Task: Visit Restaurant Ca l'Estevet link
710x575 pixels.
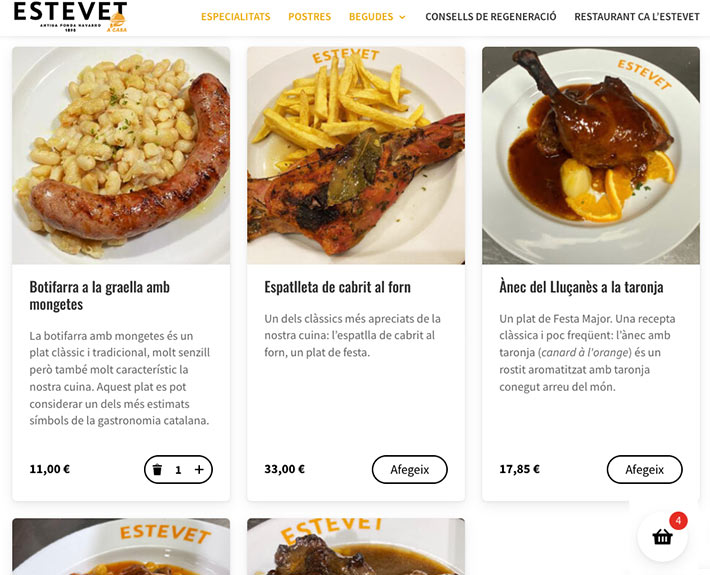Action: coord(637,17)
